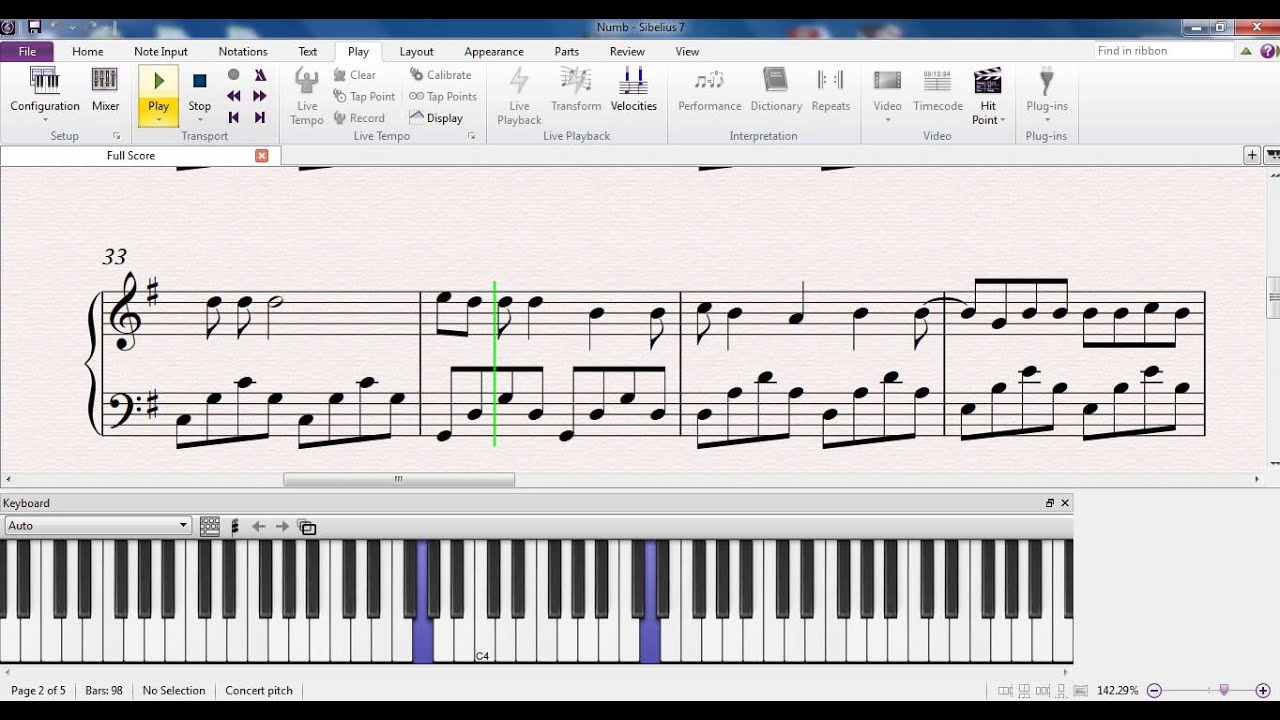Zoom in with the plus button
Viewport: 1280px width, 720px height.
click(x=1263, y=690)
